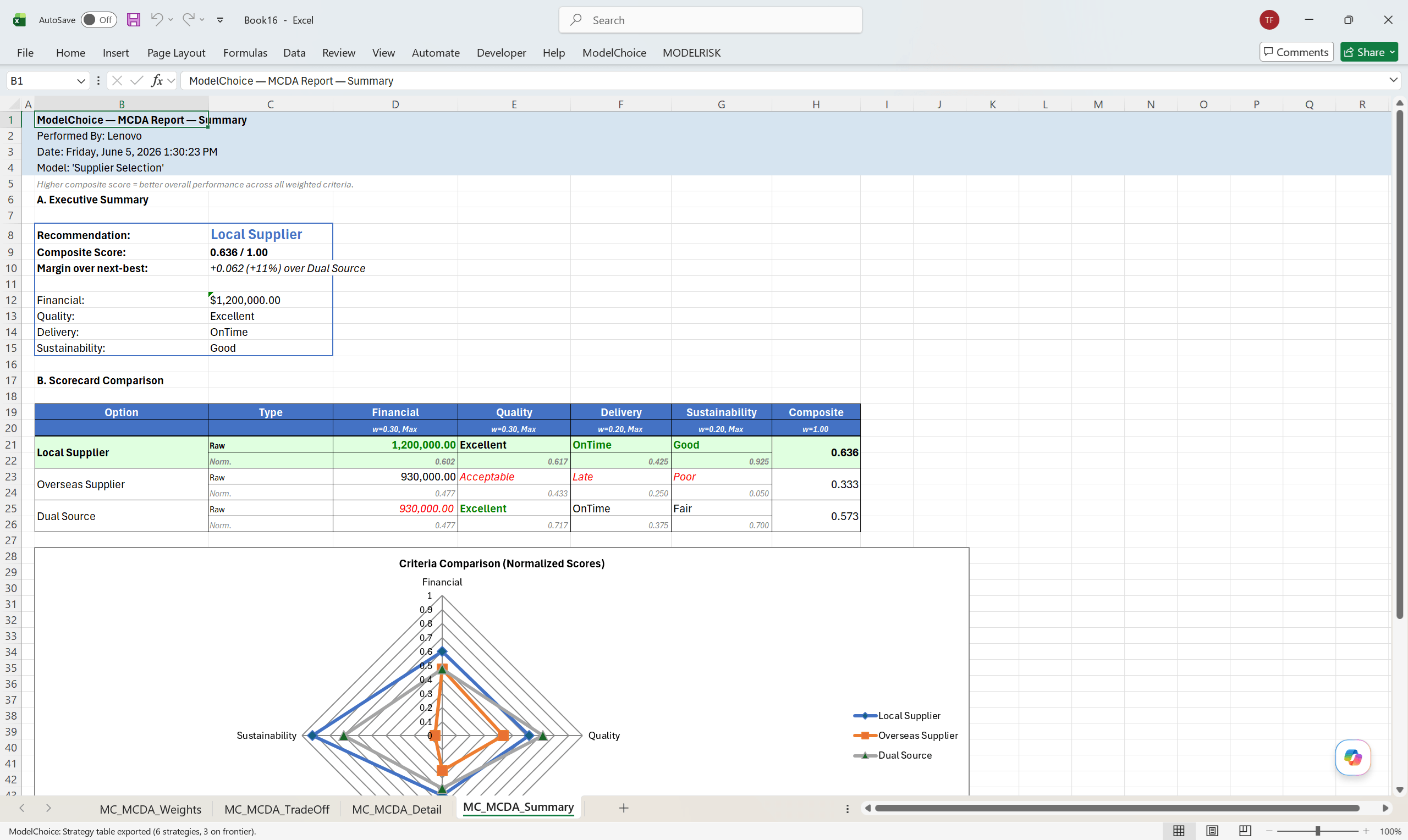Switch to MC_MCDA_Detail sheet
This screenshot has width=1408, height=840.
[397, 809]
